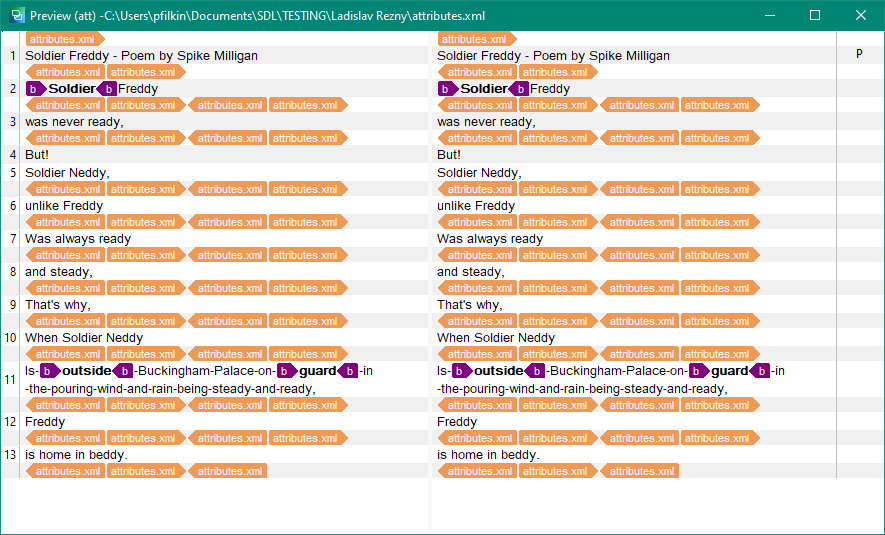Click source line '-the-pouring-wind-and-rain-being-steady-and-ready,'
This screenshot has width=885, height=535.
point(170,389)
